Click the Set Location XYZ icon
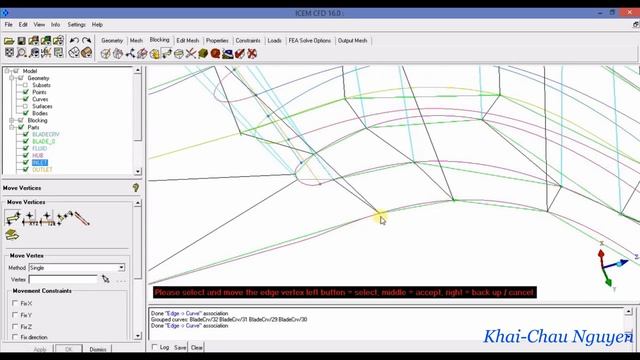 30,218
